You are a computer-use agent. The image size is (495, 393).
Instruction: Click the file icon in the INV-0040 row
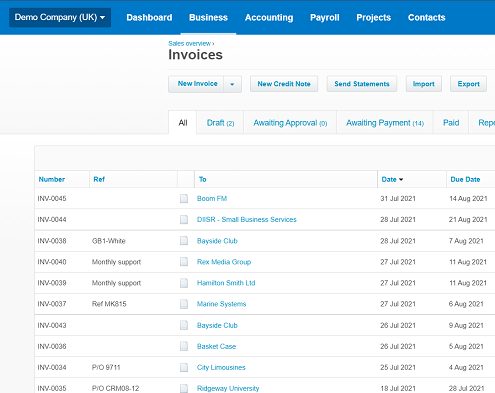184,262
